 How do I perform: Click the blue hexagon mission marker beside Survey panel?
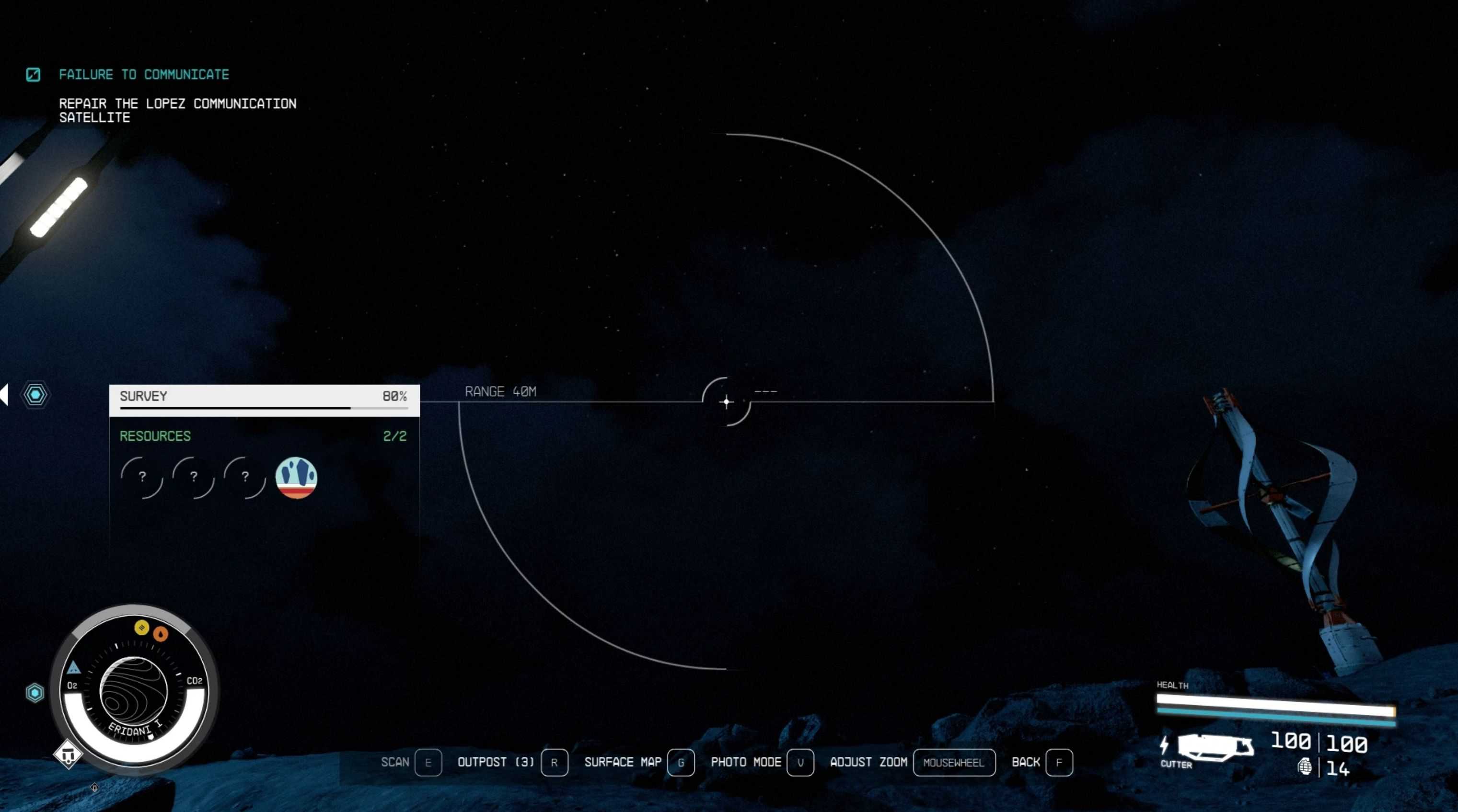[x=35, y=394]
